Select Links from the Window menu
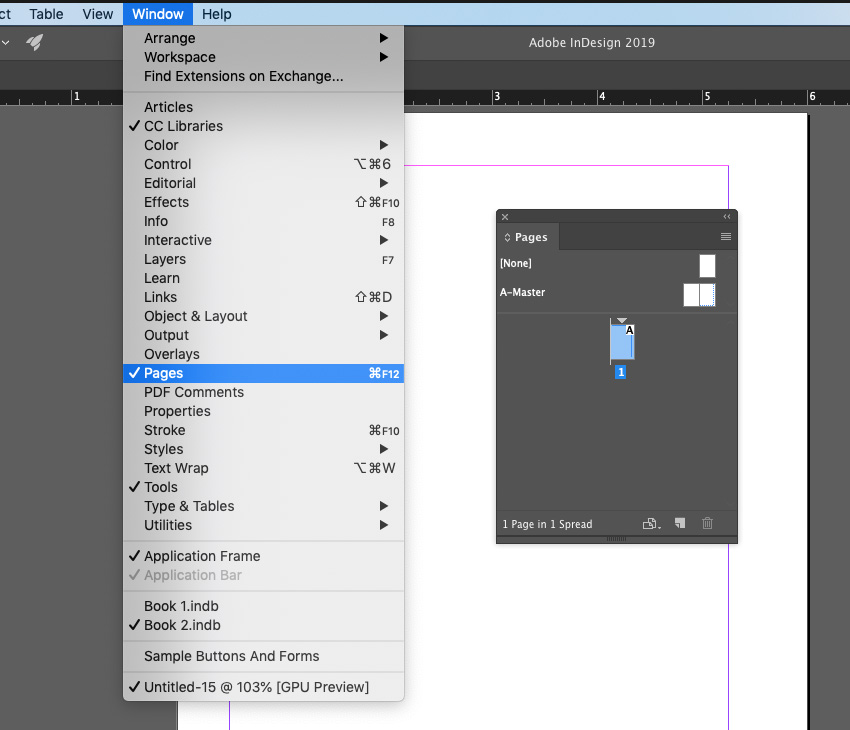Image resolution: width=850 pixels, height=730 pixels. pos(161,297)
